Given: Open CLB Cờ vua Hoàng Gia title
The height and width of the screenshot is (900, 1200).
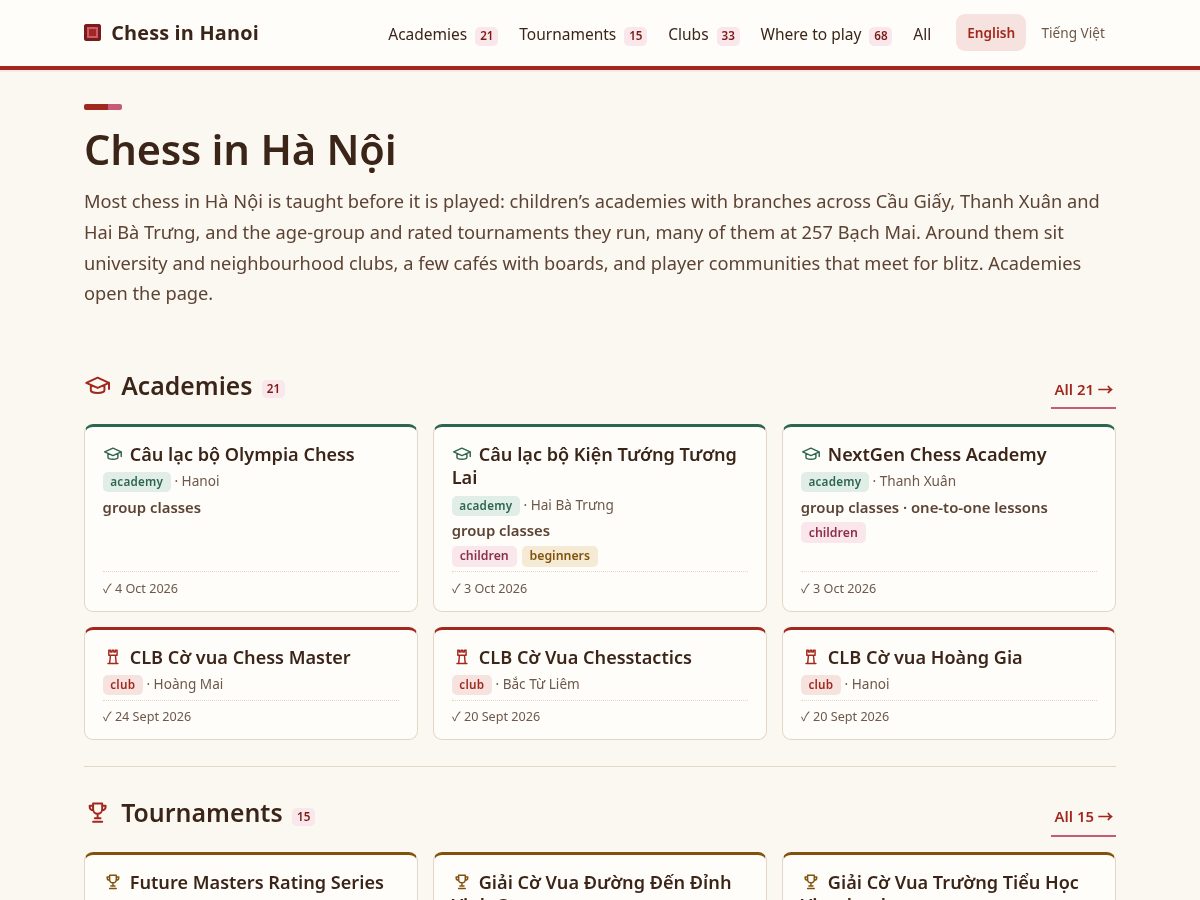Looking at the screenshot, I should coord(925,658).
